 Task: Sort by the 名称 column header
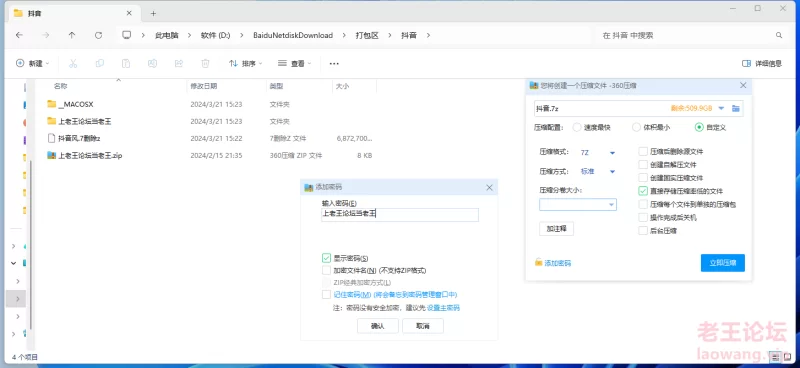tap(61, 86)
